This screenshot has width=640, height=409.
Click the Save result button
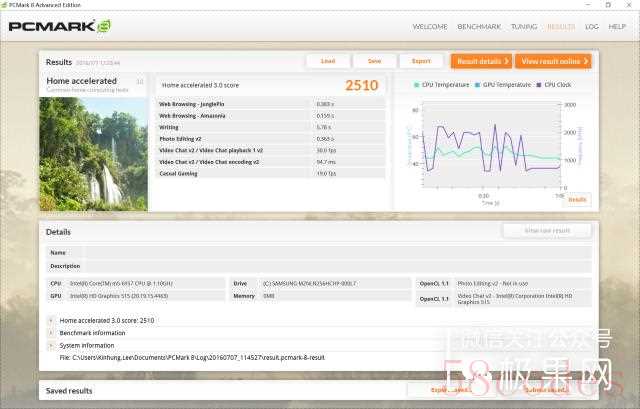pyautogui.click(x=374, y=61)
